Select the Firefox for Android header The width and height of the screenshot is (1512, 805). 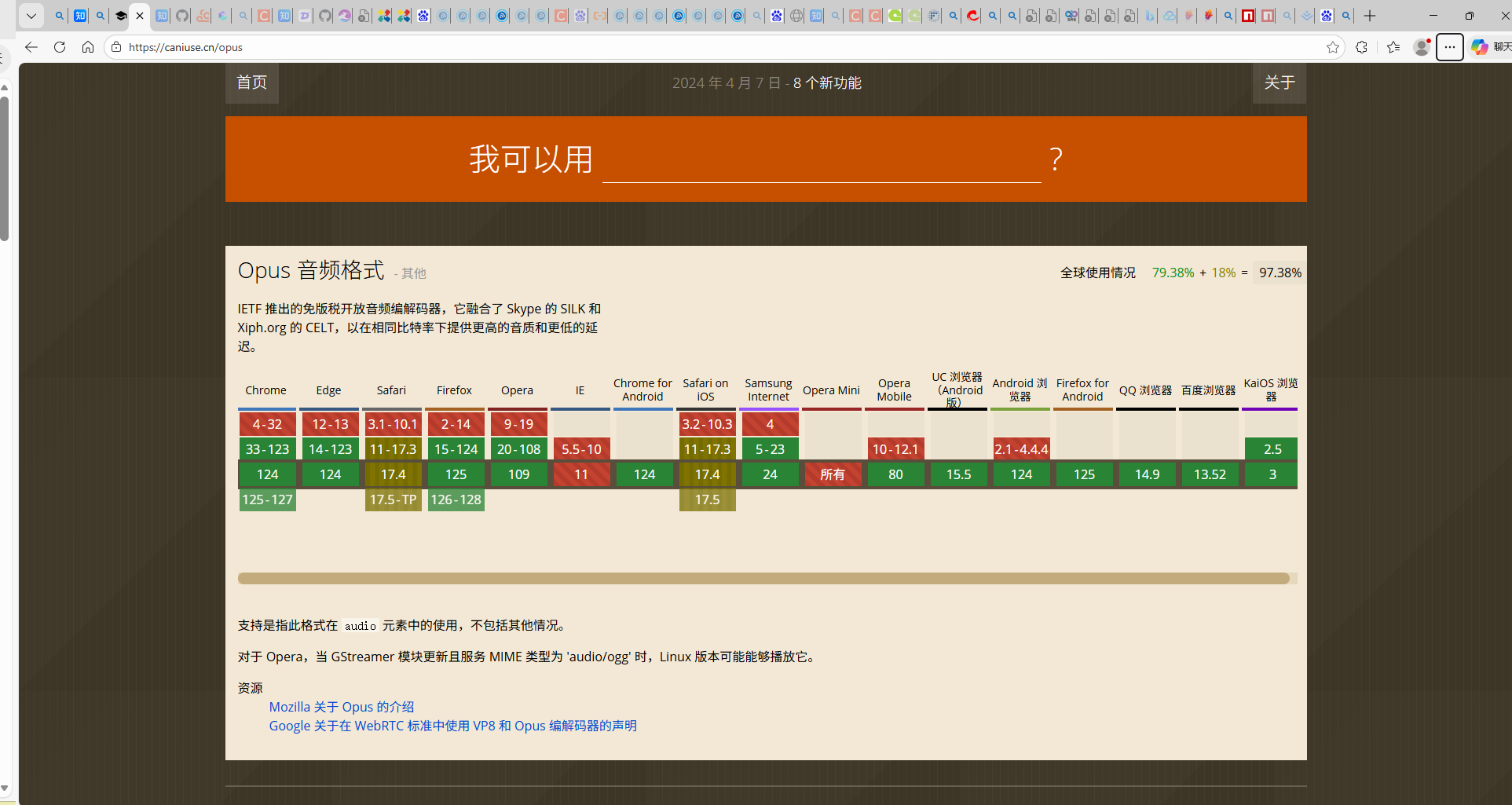click(x=1083, y=390)
